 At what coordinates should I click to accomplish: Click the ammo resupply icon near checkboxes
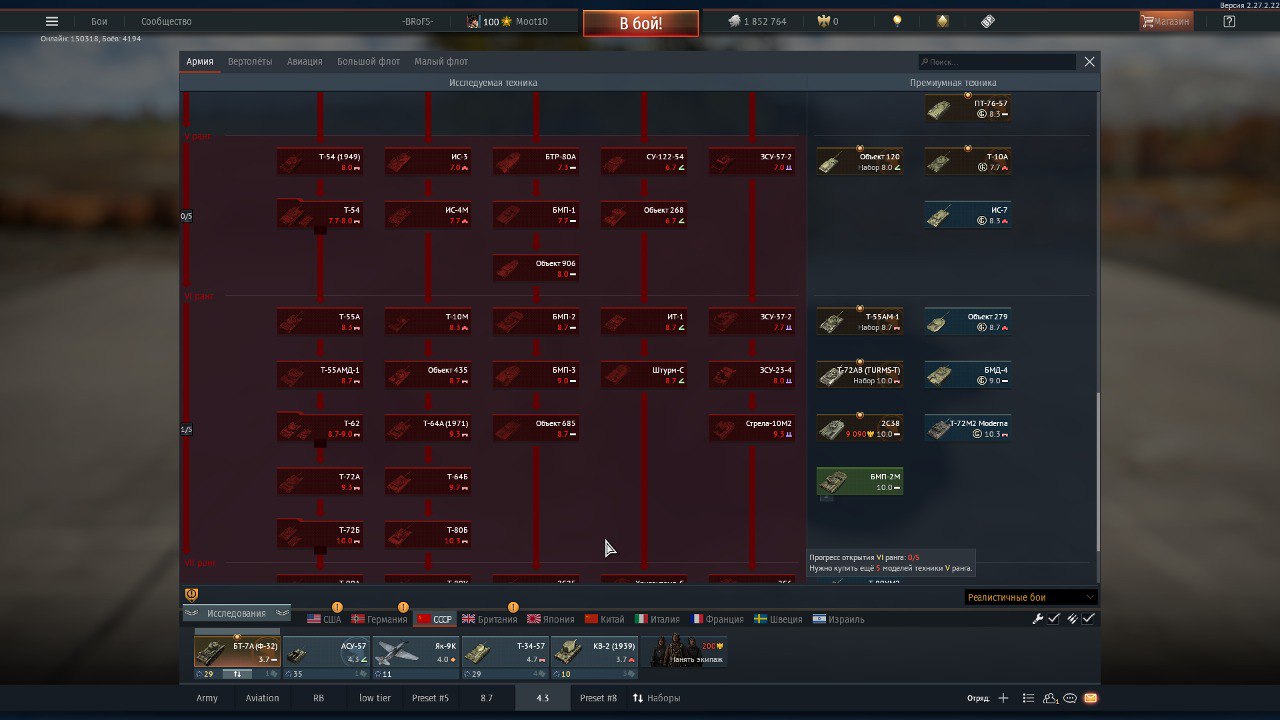tap(1072, 619)
